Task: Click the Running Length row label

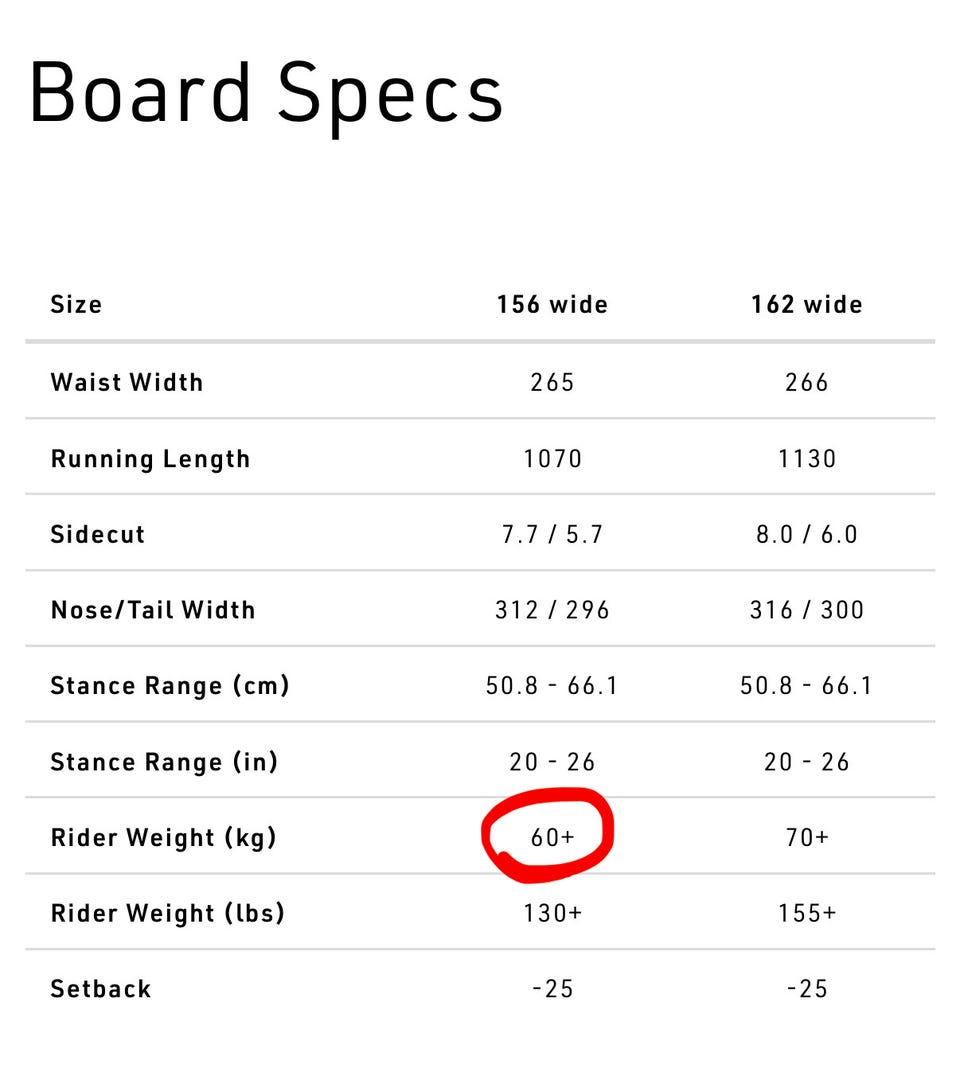Action: click(x=150, y=459)
